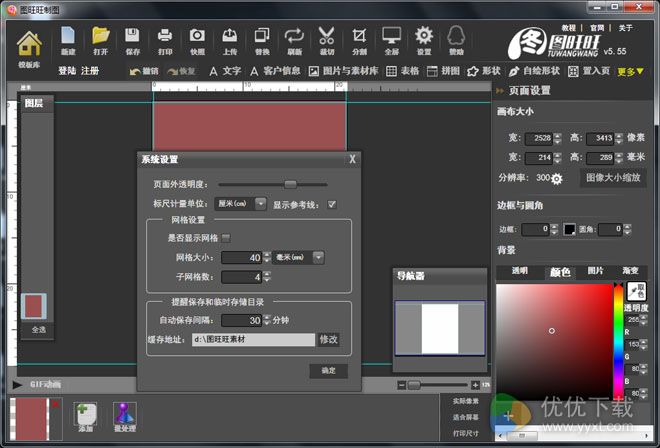Image resolution: width=660 pixels, height=448 pixels.
Task: Click the 赞助 penguin icon
Action: [456, 35]
